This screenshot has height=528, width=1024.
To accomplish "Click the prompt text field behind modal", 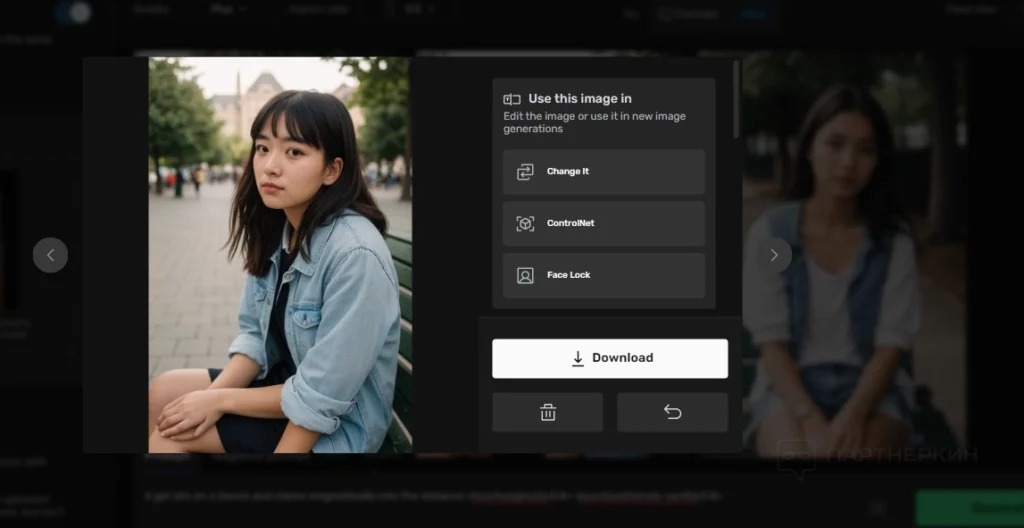I will pos(434,497).
